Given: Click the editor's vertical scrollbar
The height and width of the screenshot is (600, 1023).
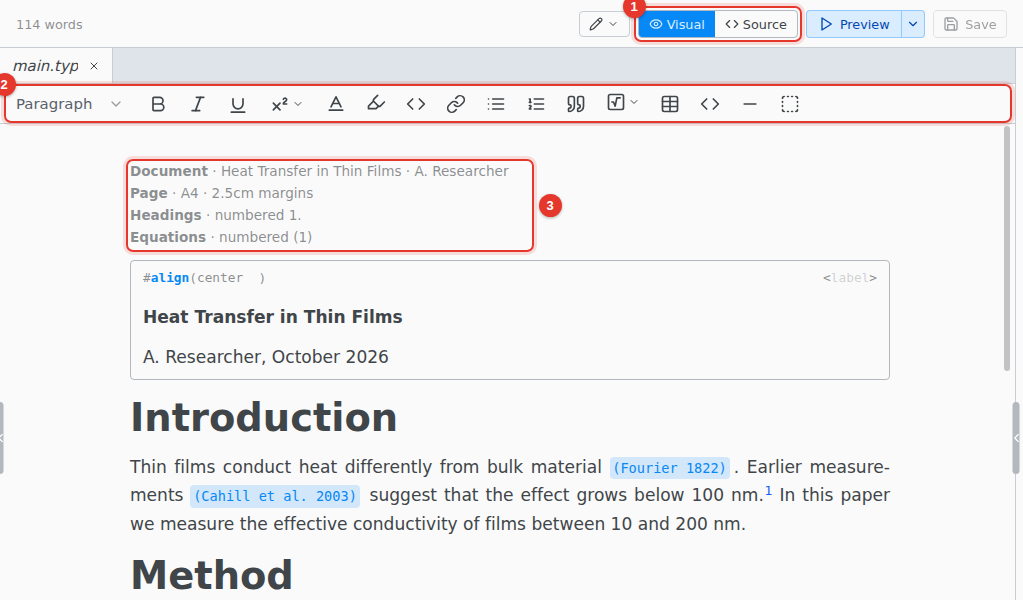Looking at the screenshot, I should pyautogui.click(x=1007, y=248).
